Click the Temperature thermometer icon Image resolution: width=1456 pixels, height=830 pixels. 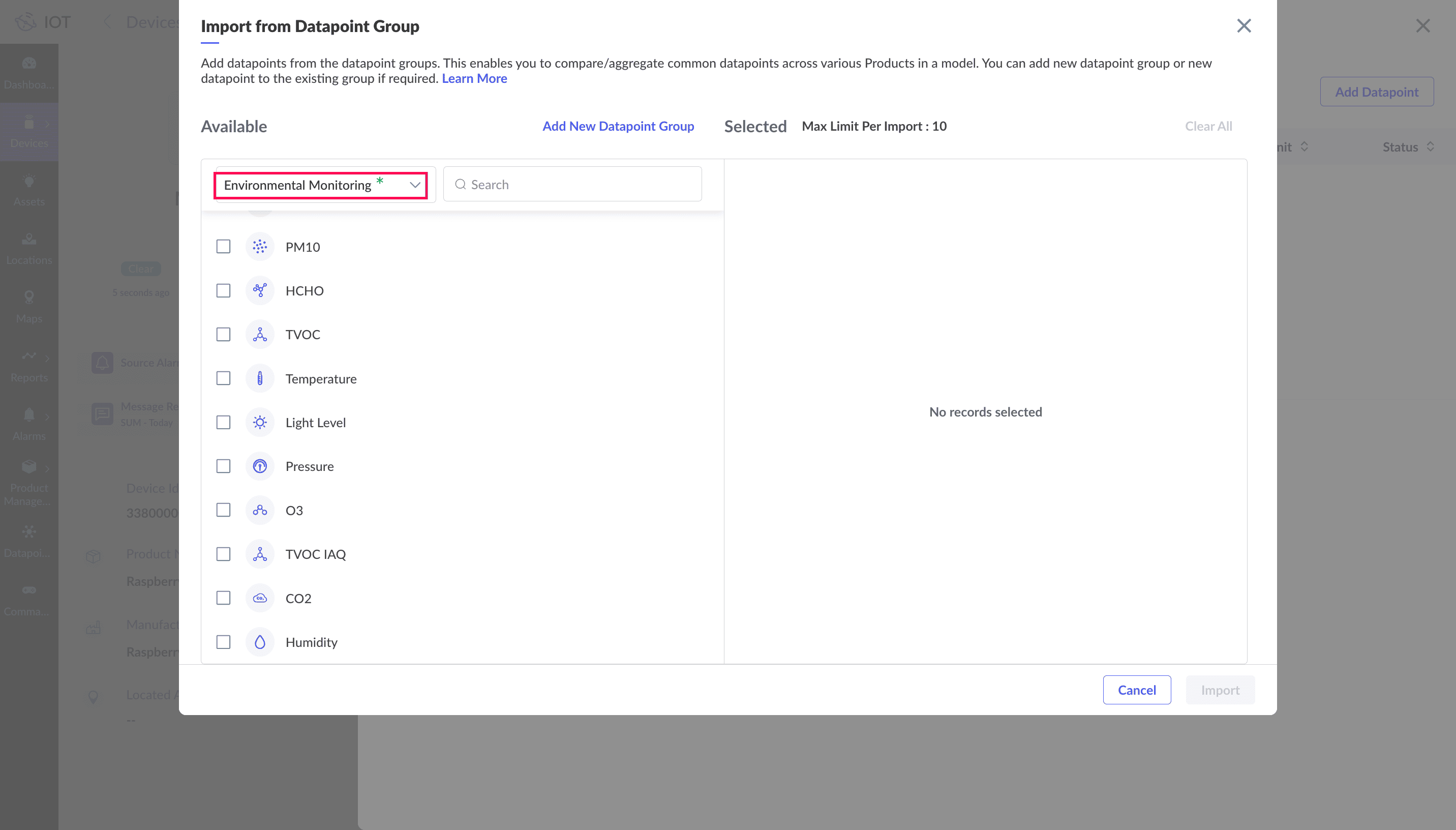coord(260,378)
